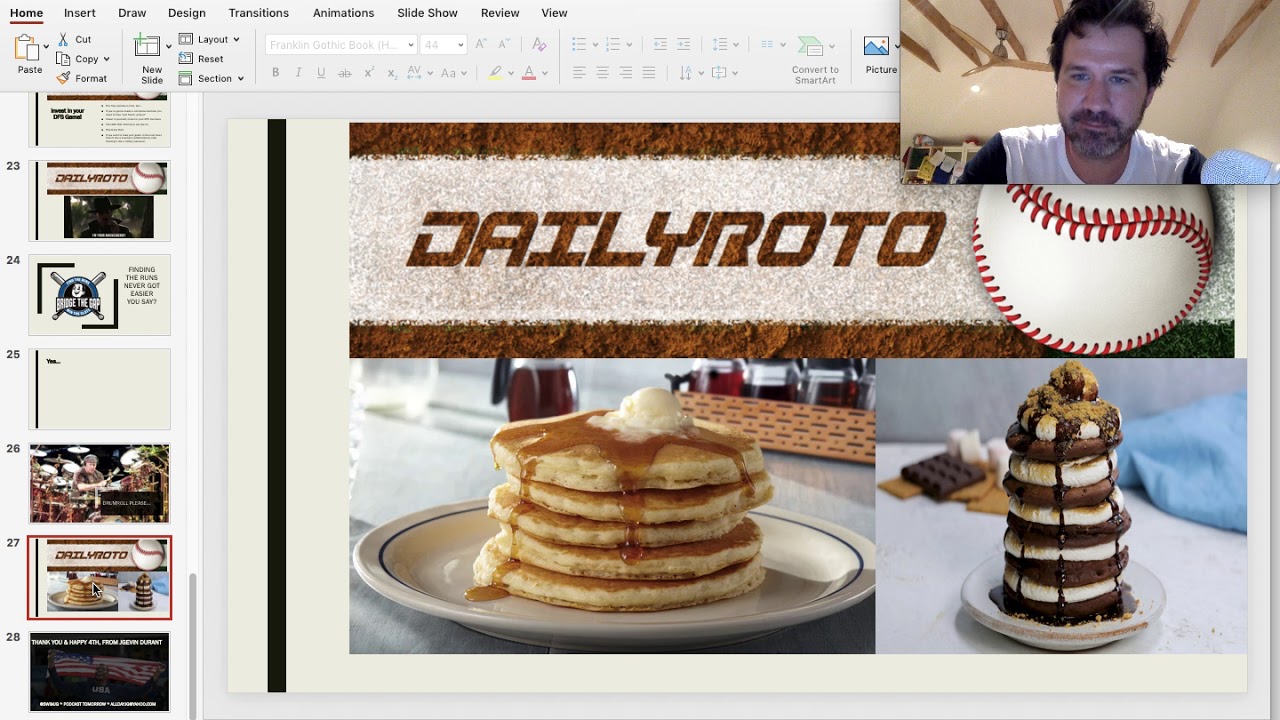
Task: Select slide 28 Happy 4th thumbnail
Action: (99, 672)
